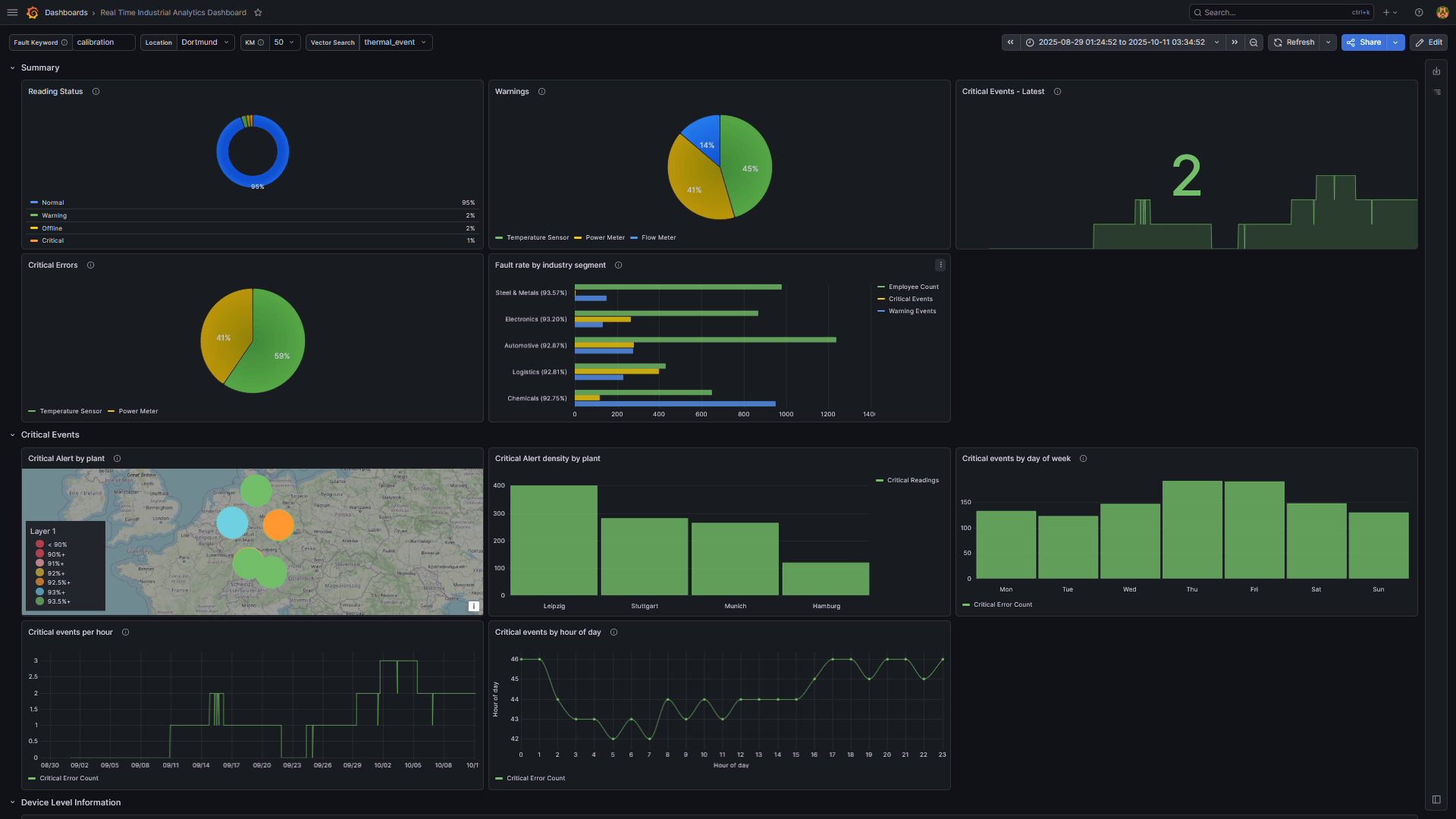Image resolution: width=1456 pixels, height=819 pixels.
Task: Star this dashboard as favorite
Action: point(258,12)
